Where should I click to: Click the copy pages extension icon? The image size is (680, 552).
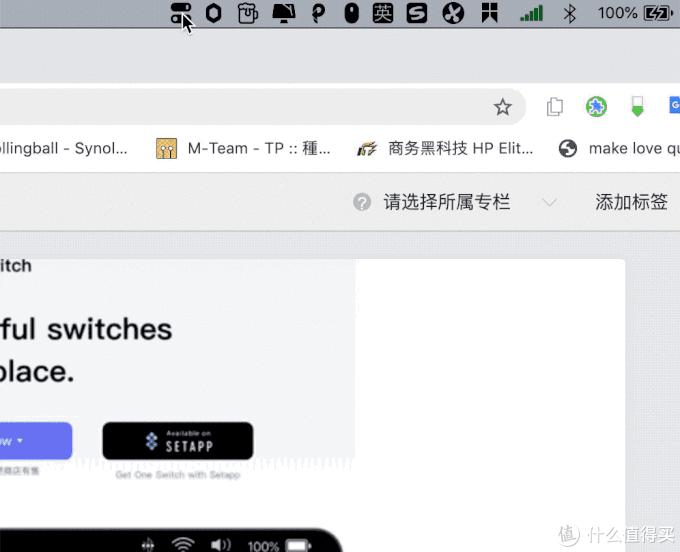click(x=555, y=107)
